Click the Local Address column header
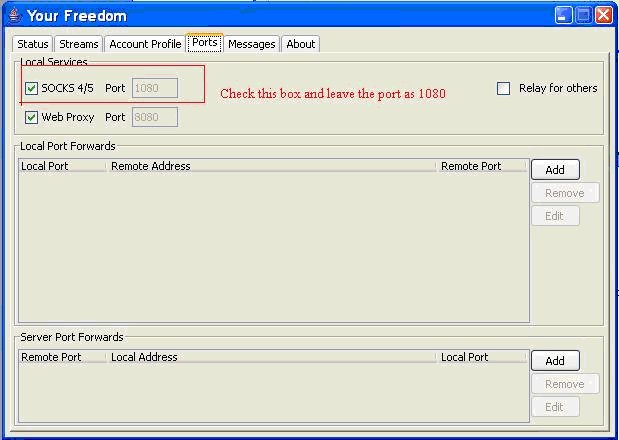Image resolution: width=619 pixels, height=440 pixels. 272,357
